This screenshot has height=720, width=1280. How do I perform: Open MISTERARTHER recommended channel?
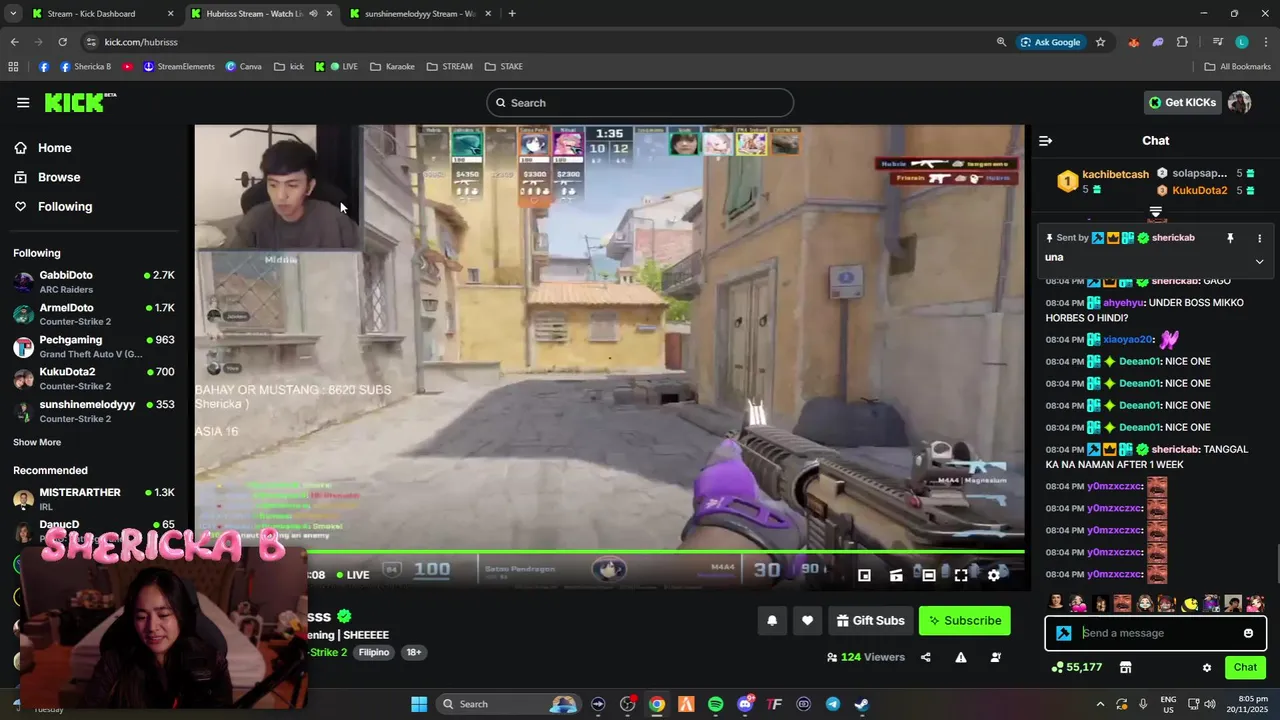click(94, 499)
